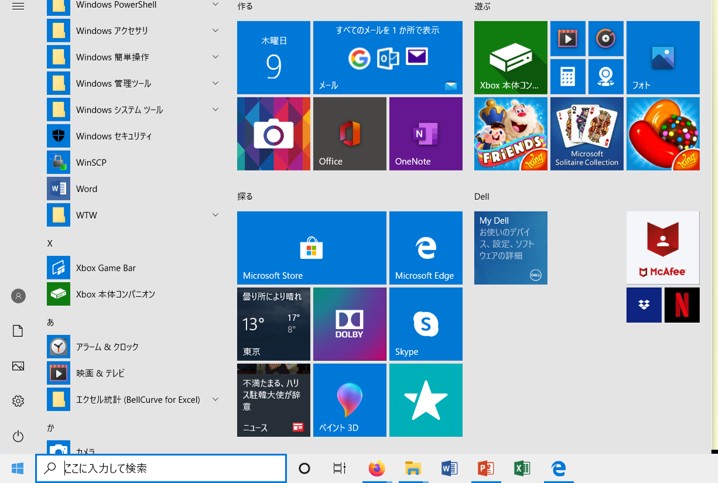Open the Dolby tile
The image size is (718, 483).
349,324
